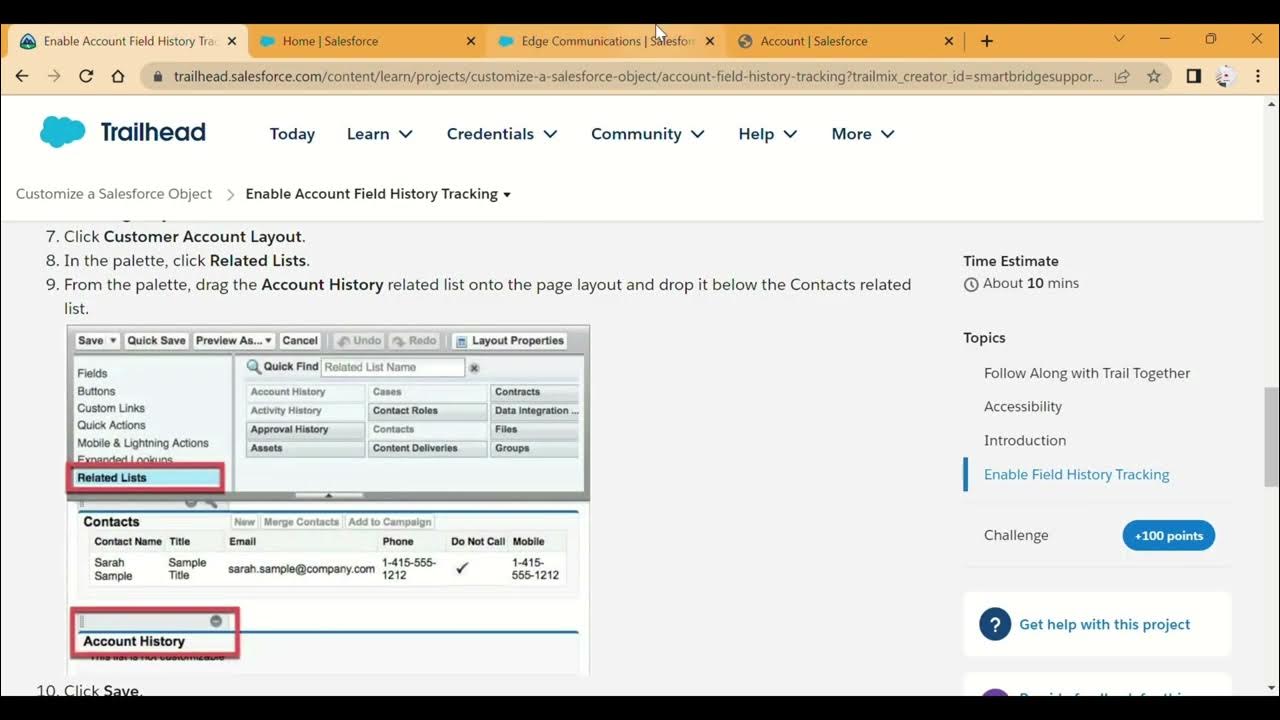The image size is (1280, 720).
Task: Click step 7 'Customer Account Layout' text
Action: (x=202, y=237)
